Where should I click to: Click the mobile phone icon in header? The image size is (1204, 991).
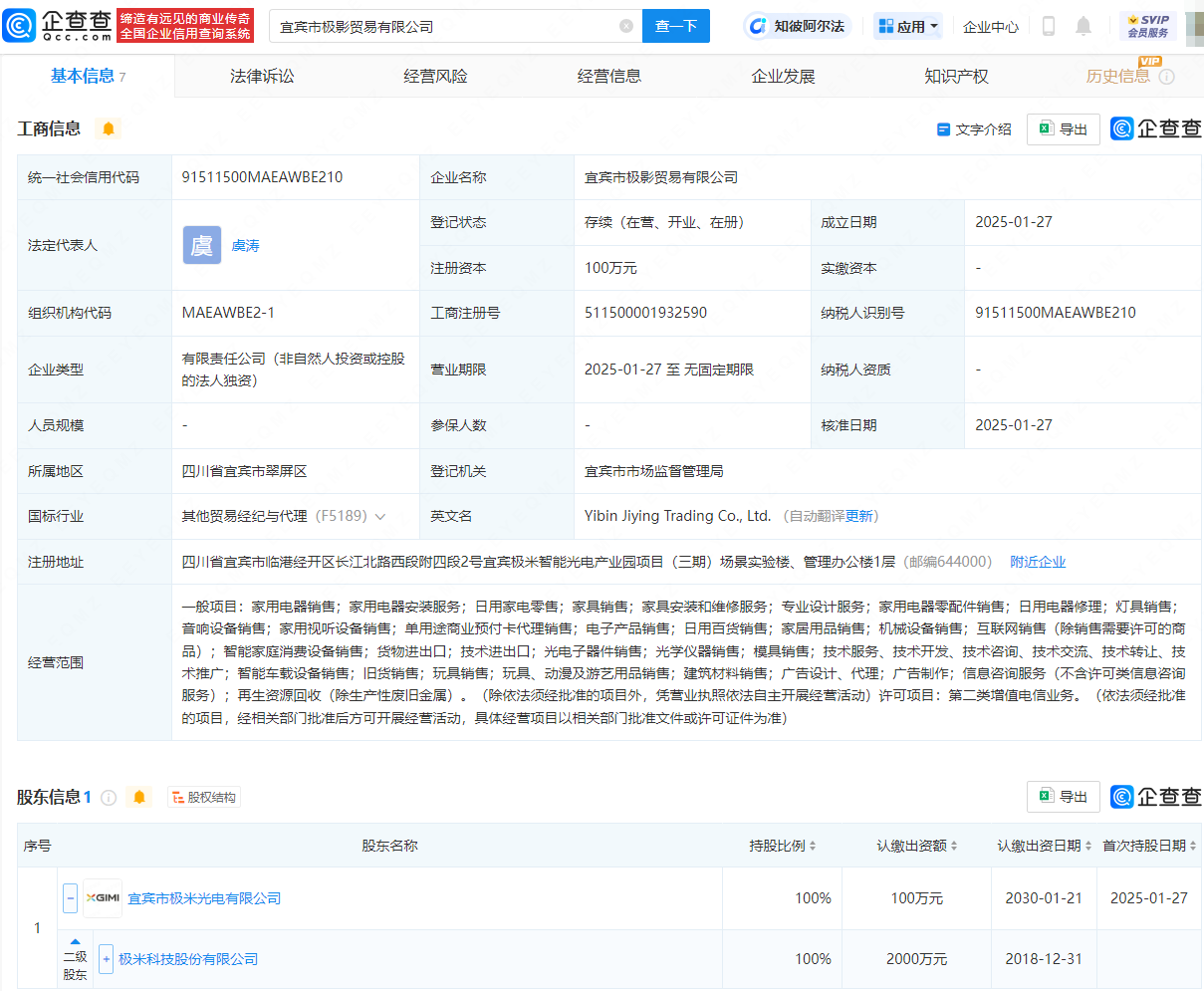point(1048,26)
